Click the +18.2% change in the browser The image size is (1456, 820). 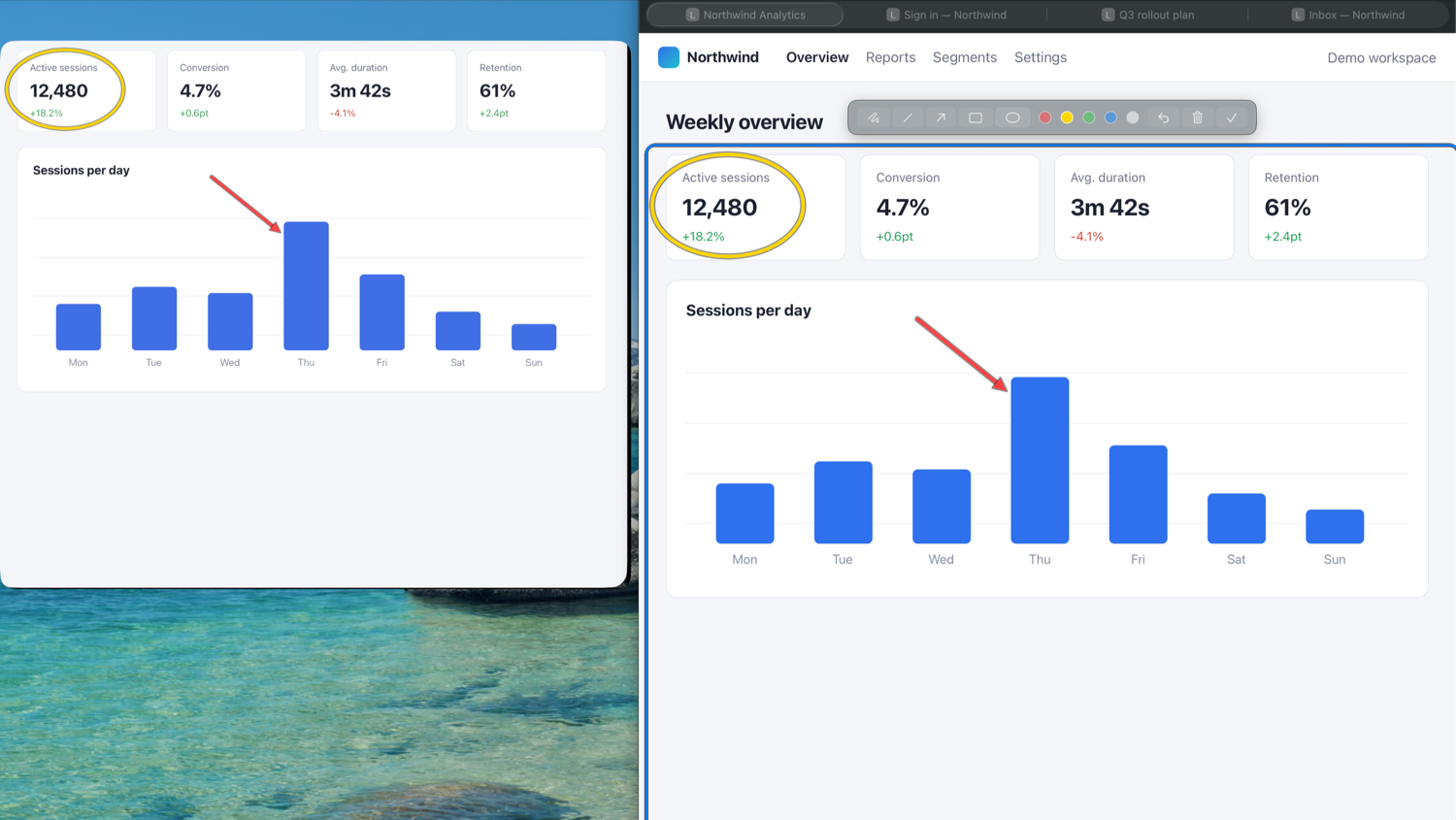click(703, 237)
